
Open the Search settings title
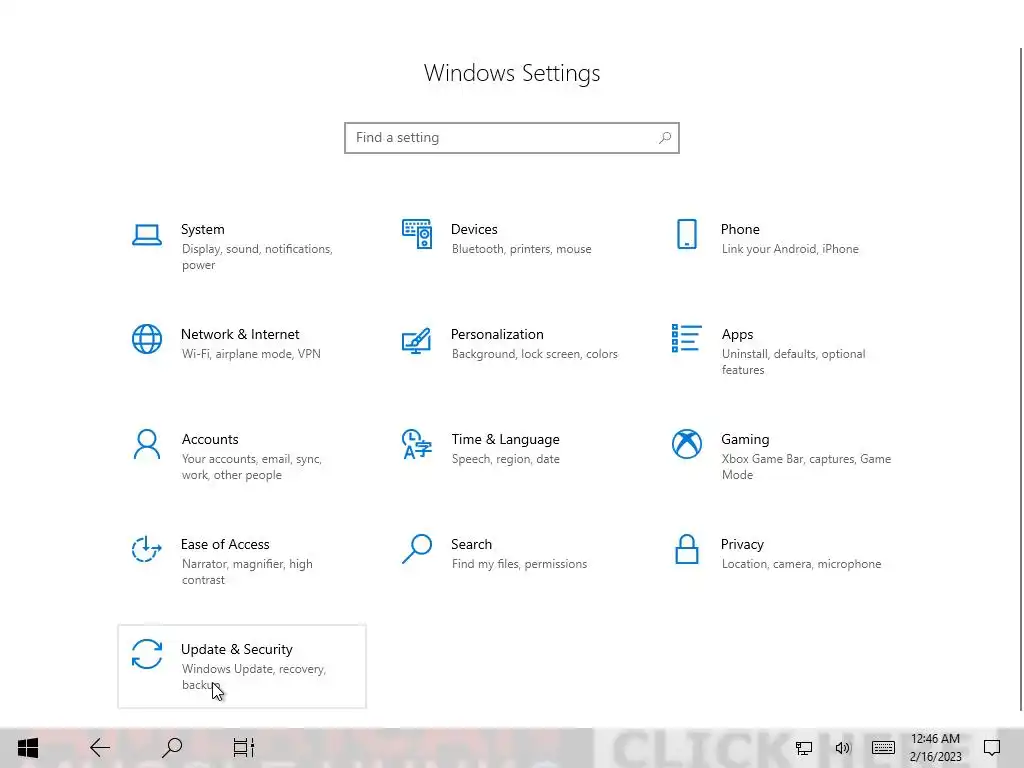click(x=471, y=545)
